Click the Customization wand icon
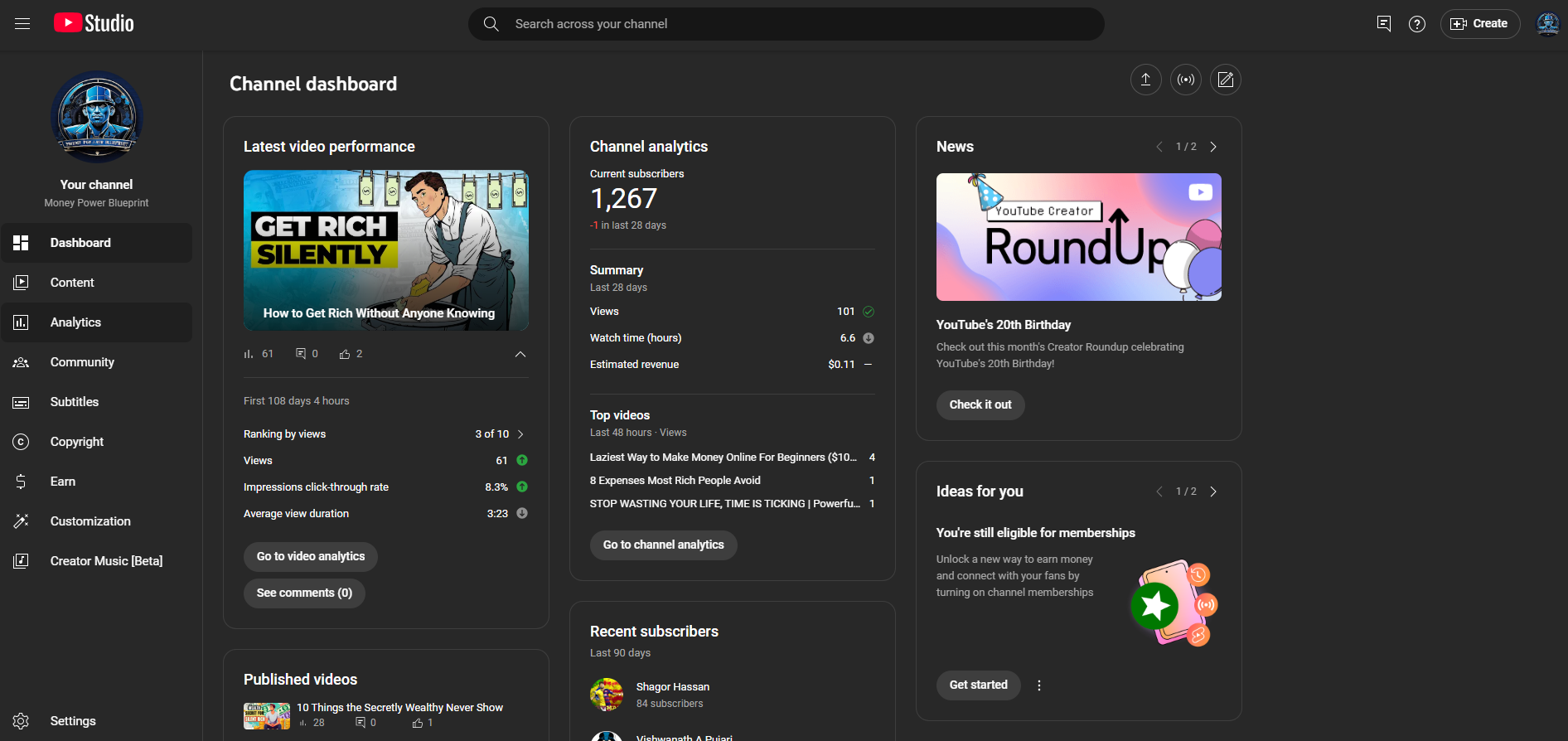This screenshot has height=741, width=1568. tap(21, 521)
